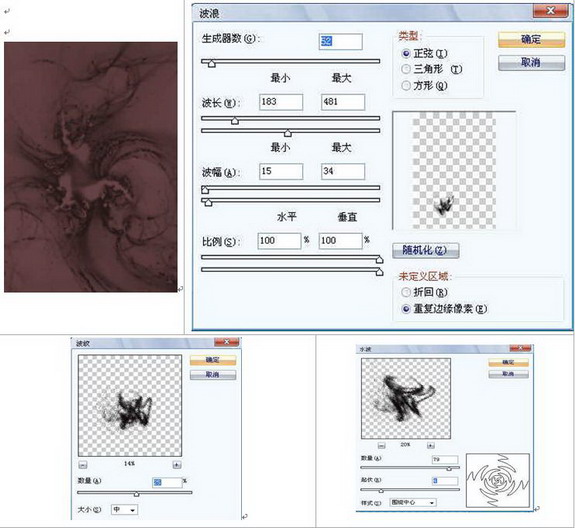
Task: Cancel the Wave dialog with 取消
Action: click(x=531, y=63)
